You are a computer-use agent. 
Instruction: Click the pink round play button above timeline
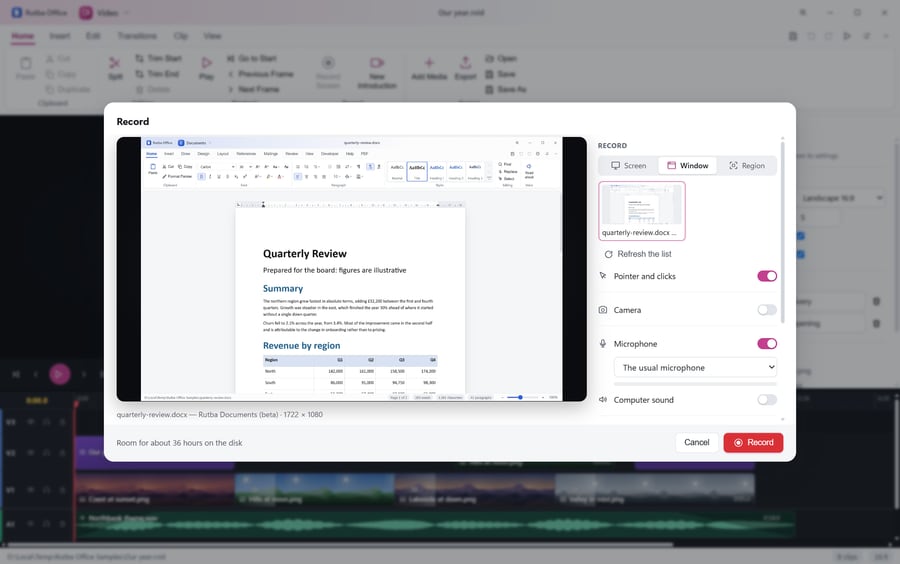[x=59, y=374]
